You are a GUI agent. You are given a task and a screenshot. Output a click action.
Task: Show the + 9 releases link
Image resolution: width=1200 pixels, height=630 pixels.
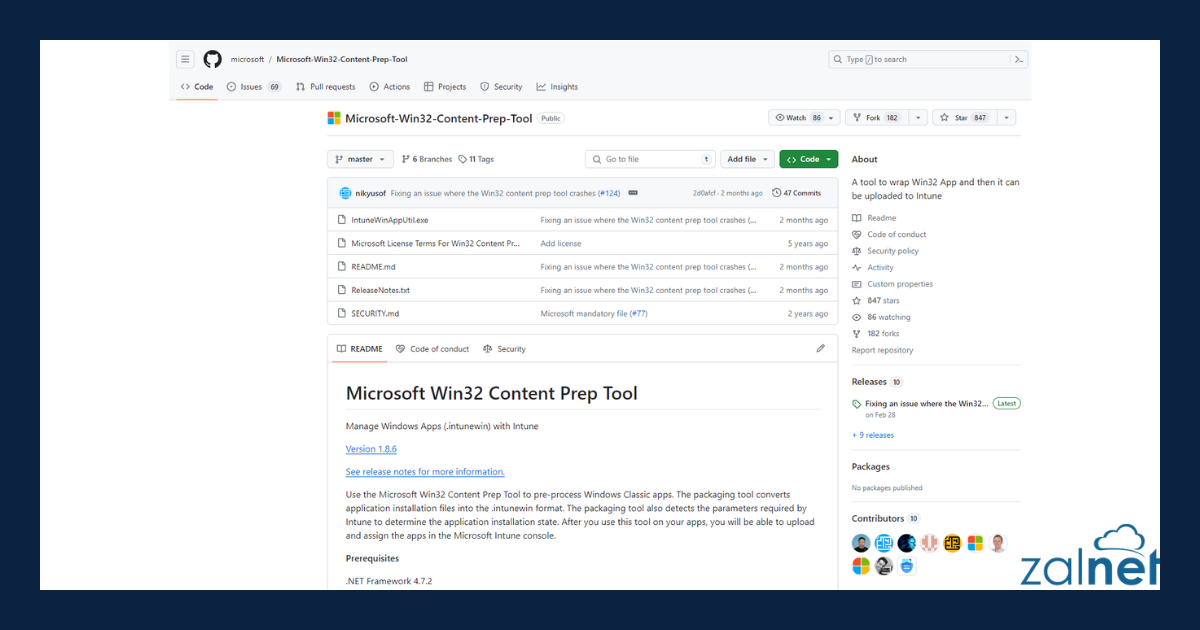(873, 436)
